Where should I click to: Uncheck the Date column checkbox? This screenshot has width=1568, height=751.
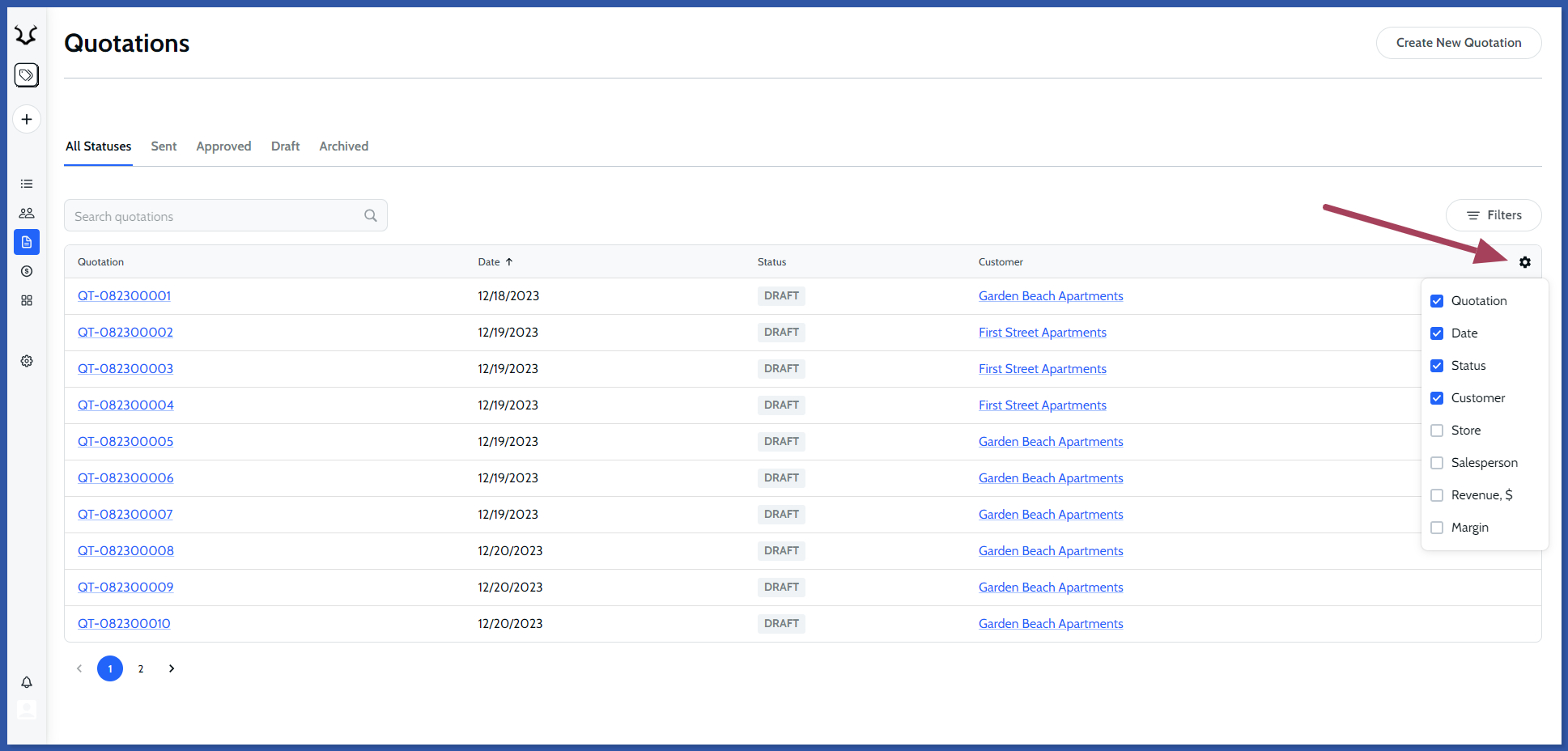[x=1437, y=333]
